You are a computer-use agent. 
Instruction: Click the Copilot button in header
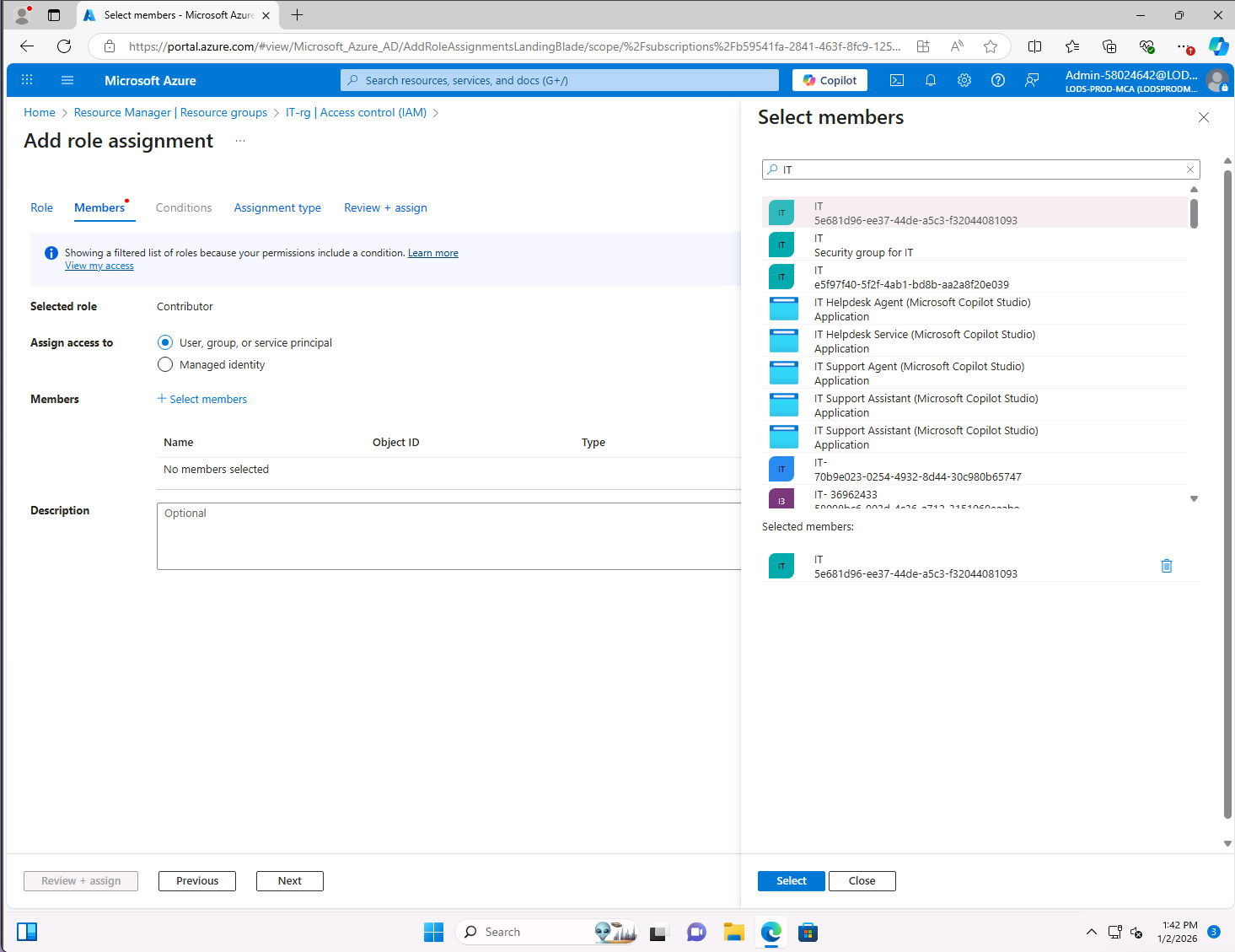(x=830, y=80)
